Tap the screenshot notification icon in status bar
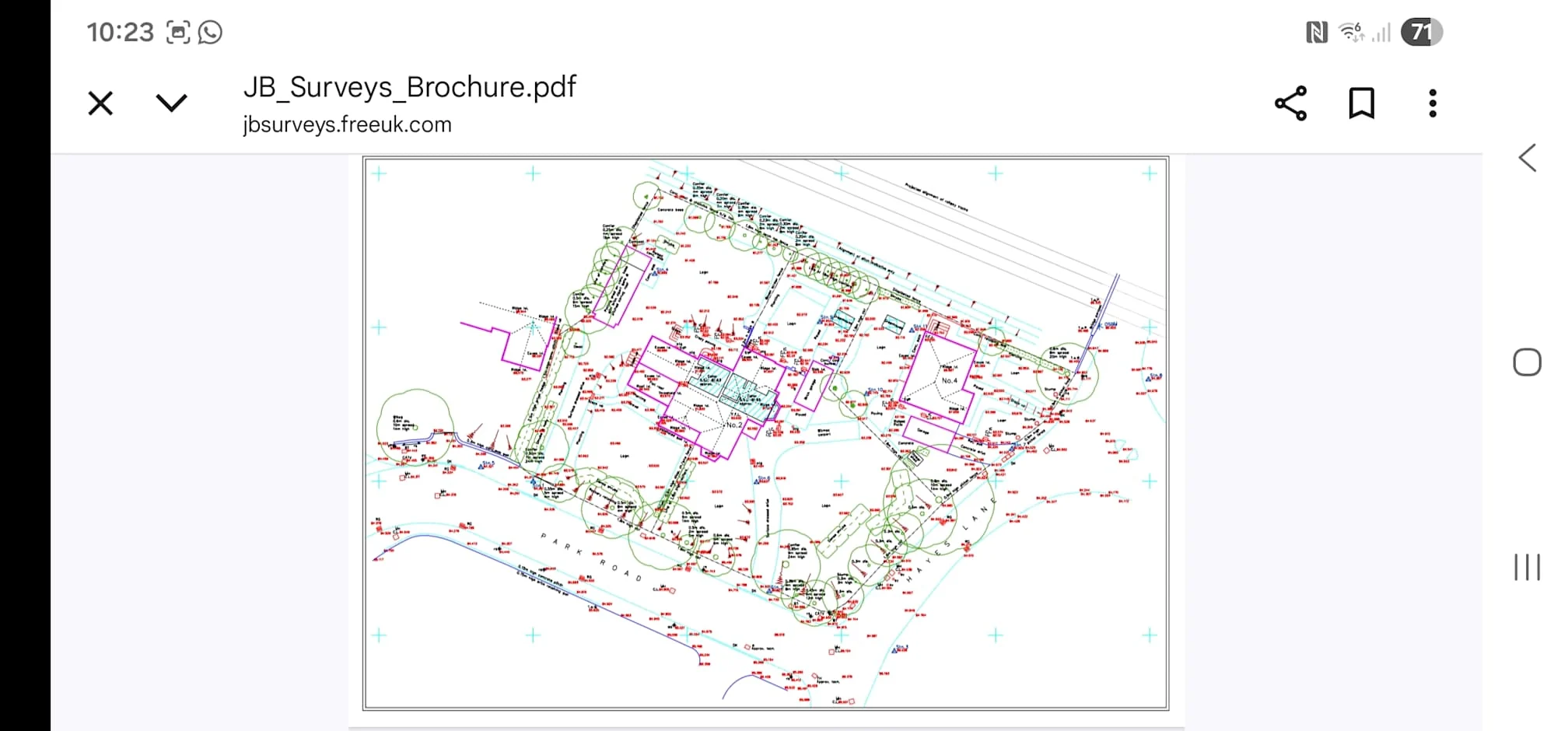1568x731 pixels. click(178, 32)
